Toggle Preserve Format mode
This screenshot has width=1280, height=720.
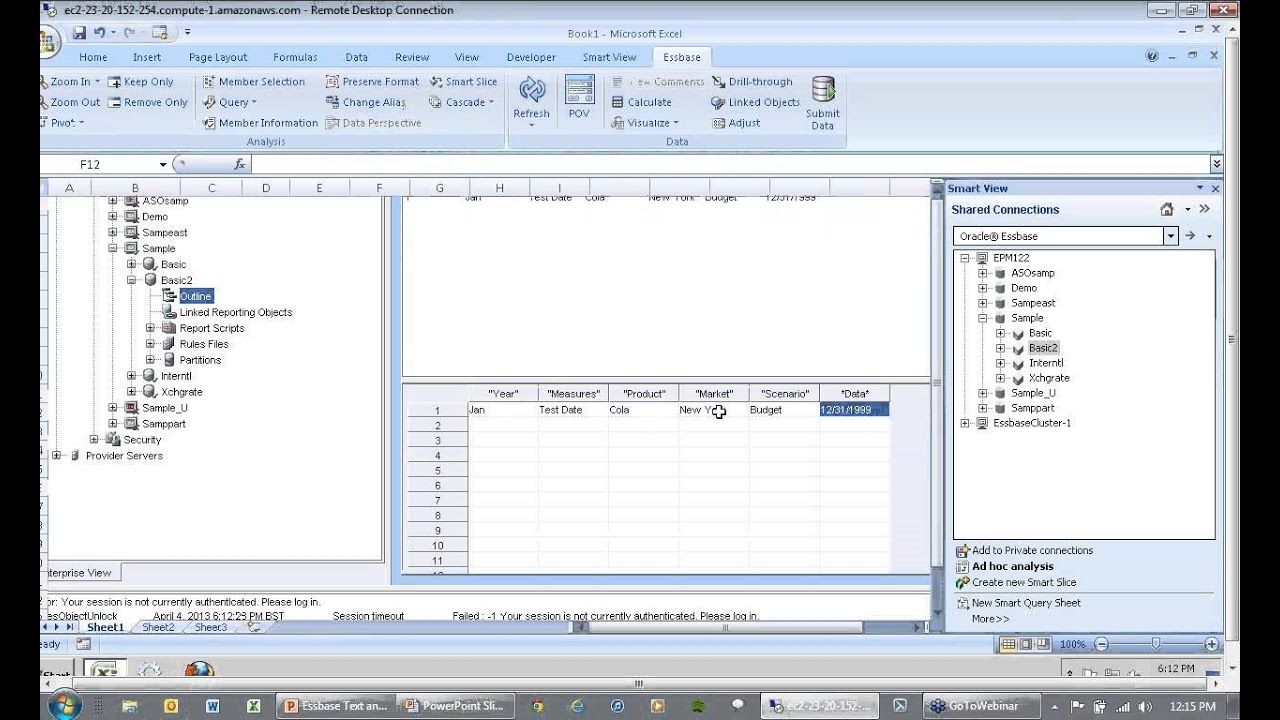tap(376, 81)
